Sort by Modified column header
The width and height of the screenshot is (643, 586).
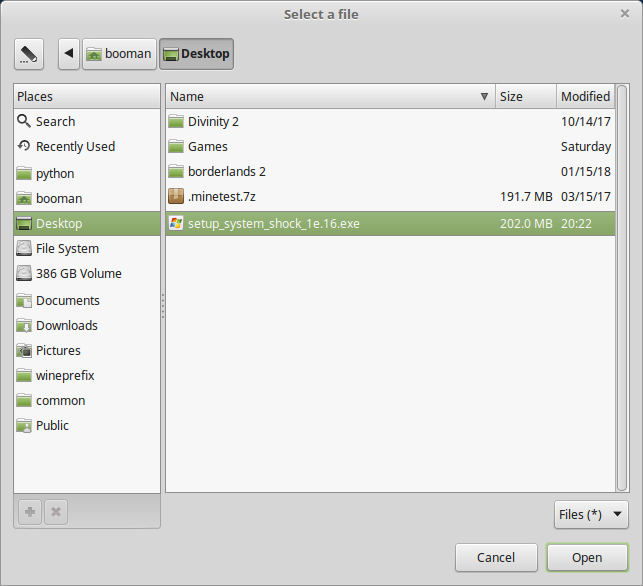[x=586, y=96]
